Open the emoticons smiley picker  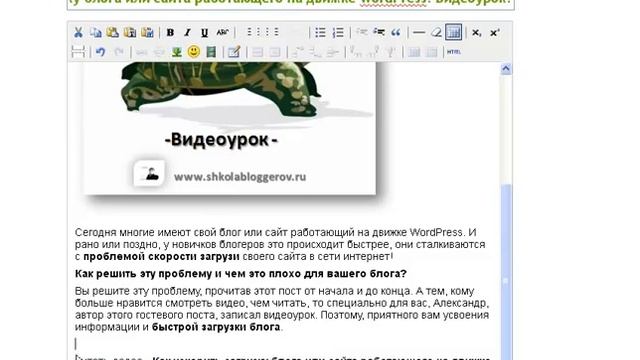point(193,52)
